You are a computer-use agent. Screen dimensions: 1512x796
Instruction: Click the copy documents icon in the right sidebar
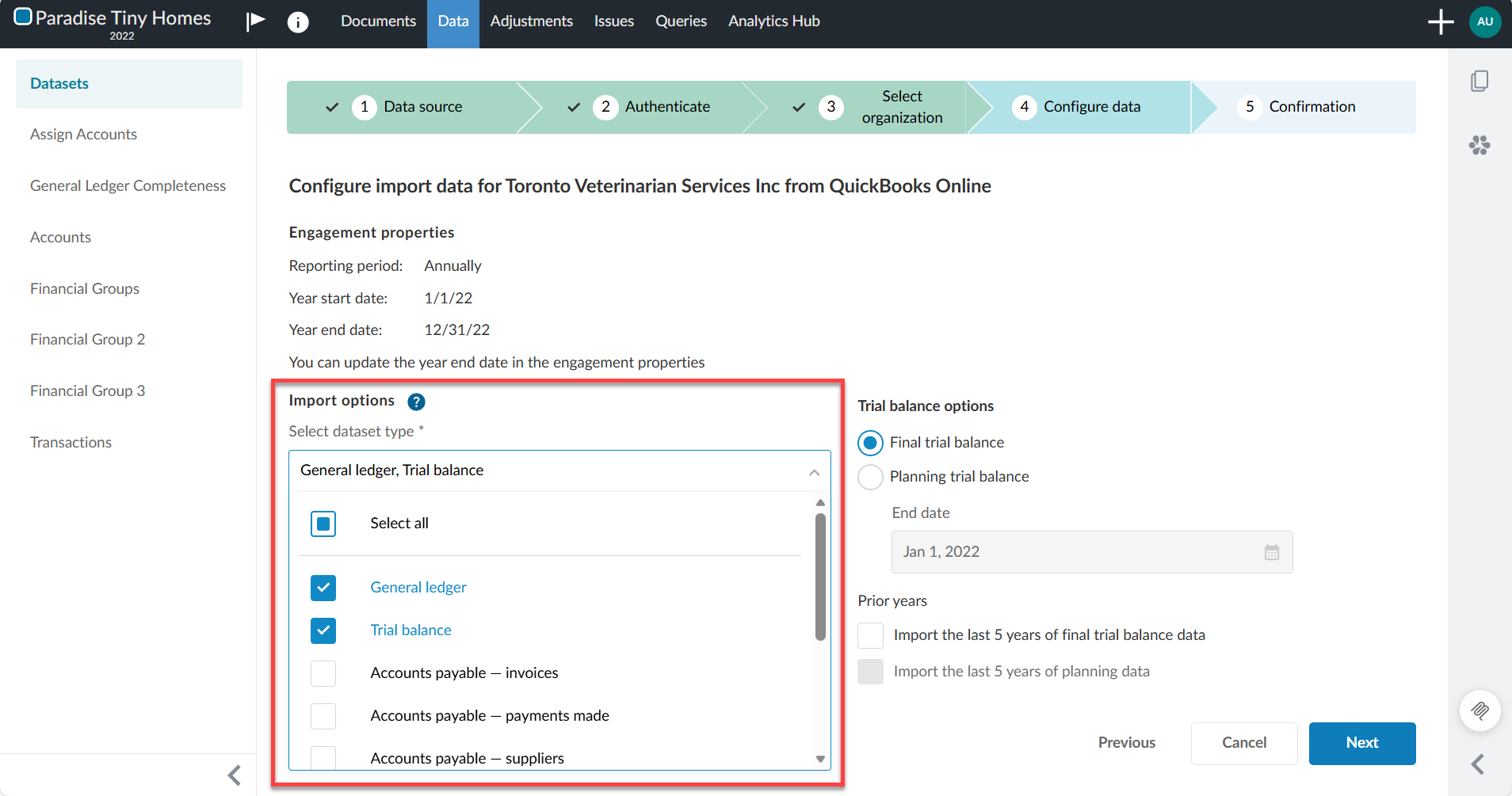(x=1480, y=81)
